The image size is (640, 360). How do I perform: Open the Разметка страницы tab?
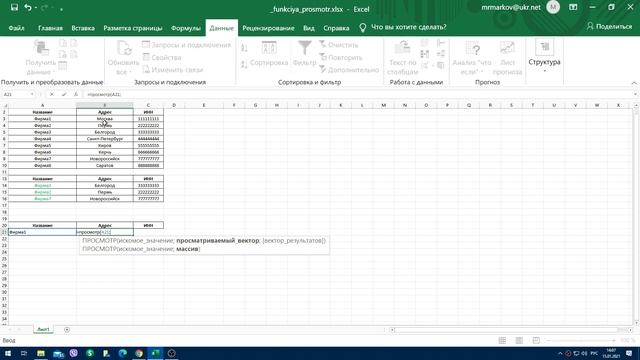click(133, 28)
